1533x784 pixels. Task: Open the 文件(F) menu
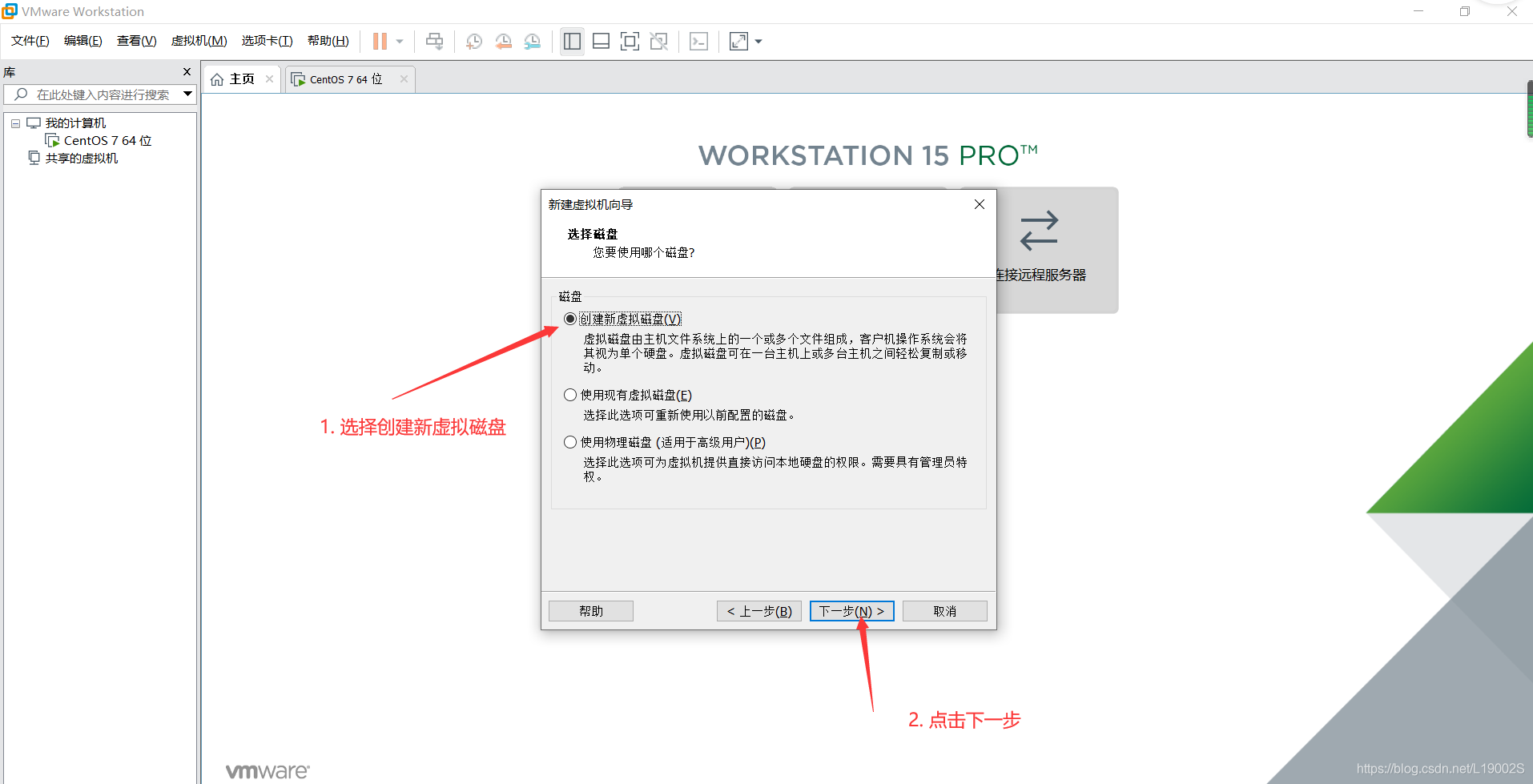click(30, 41)
